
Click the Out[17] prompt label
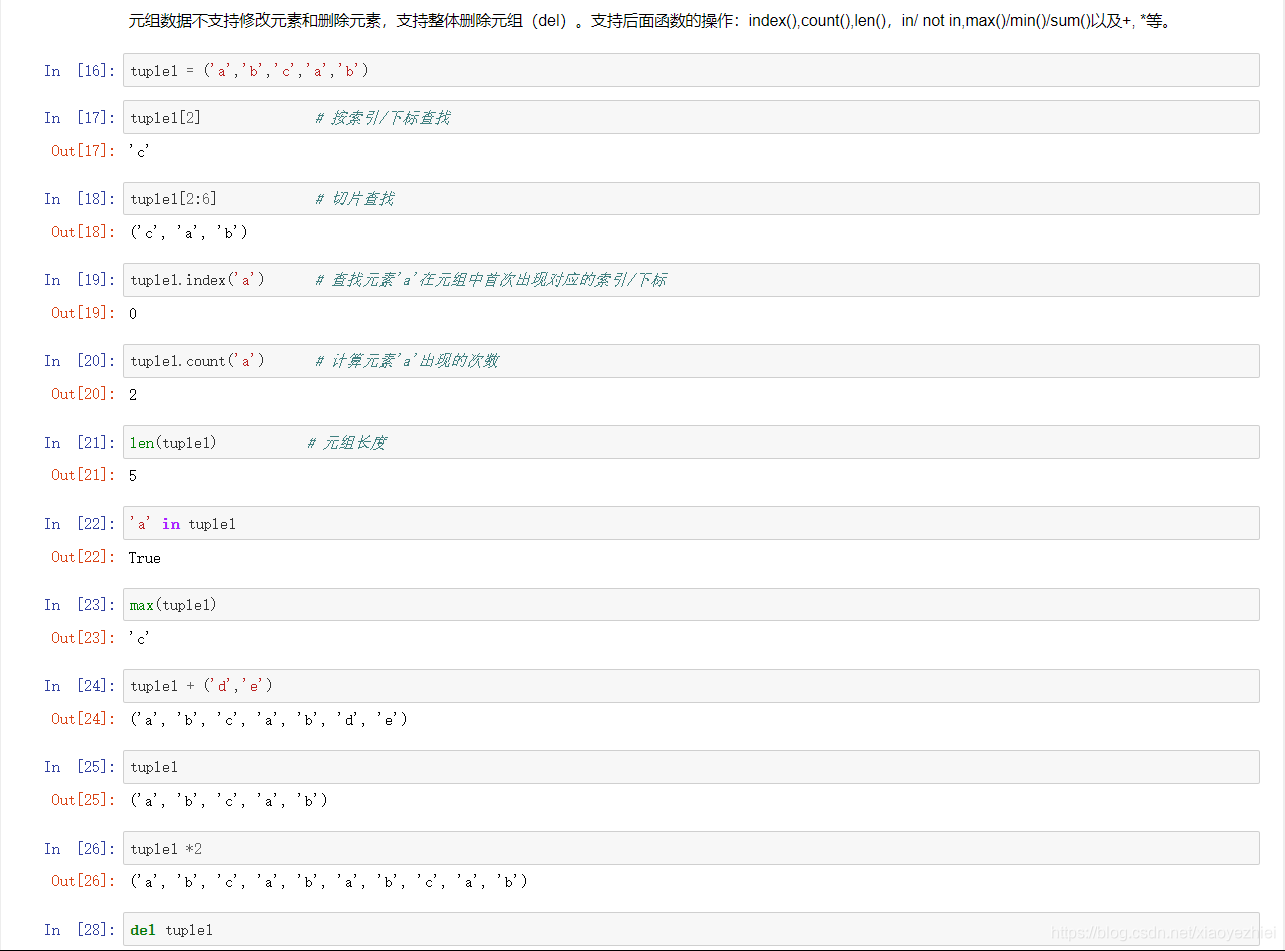83,150
